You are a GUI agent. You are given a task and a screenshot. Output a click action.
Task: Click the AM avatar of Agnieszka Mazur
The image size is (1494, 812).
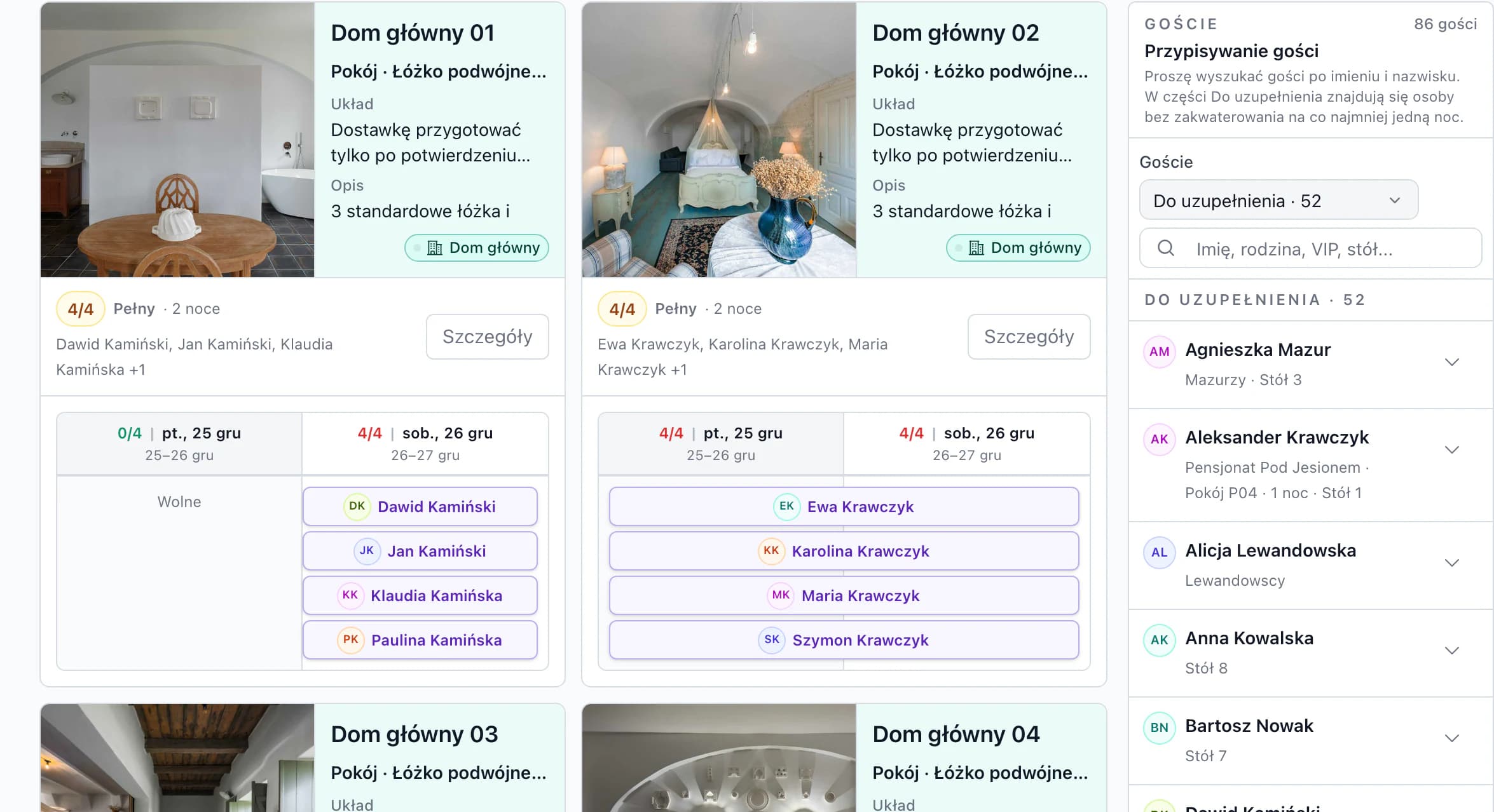pyautogui.click(x=1159, y=351)
